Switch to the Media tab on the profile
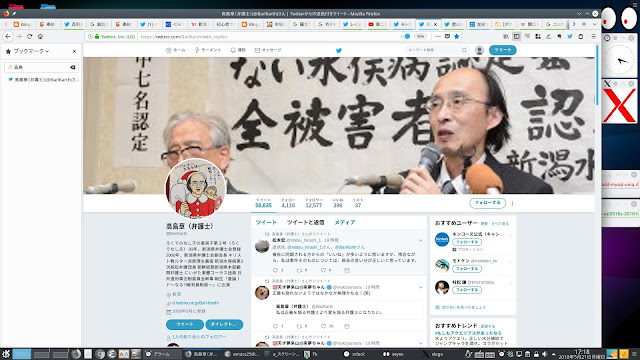Screen dimensions: 640x360 pyautogui.click(x=344, y=222)
